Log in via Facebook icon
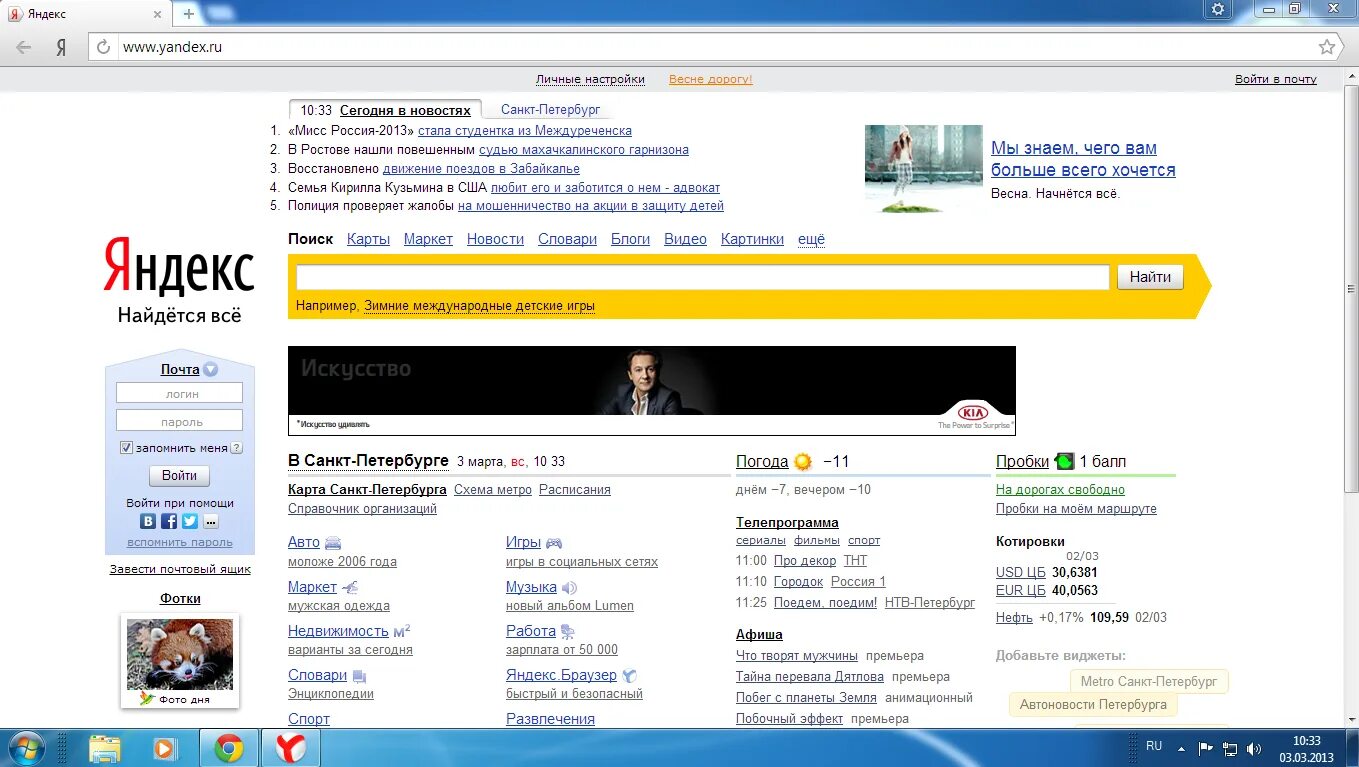This screenshot has height=767, width=1359. (x=169, y=521)
